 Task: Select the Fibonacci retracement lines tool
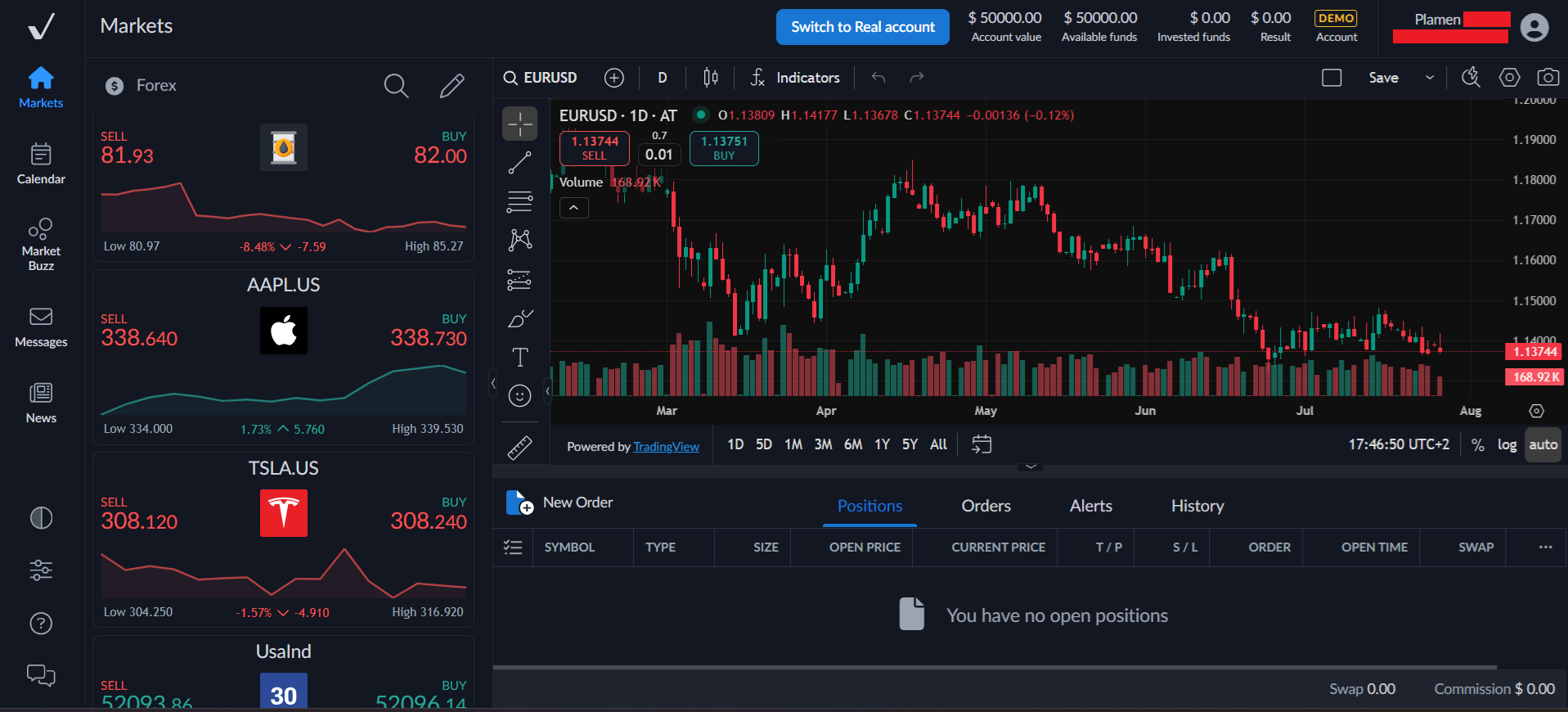coord(519,201)
